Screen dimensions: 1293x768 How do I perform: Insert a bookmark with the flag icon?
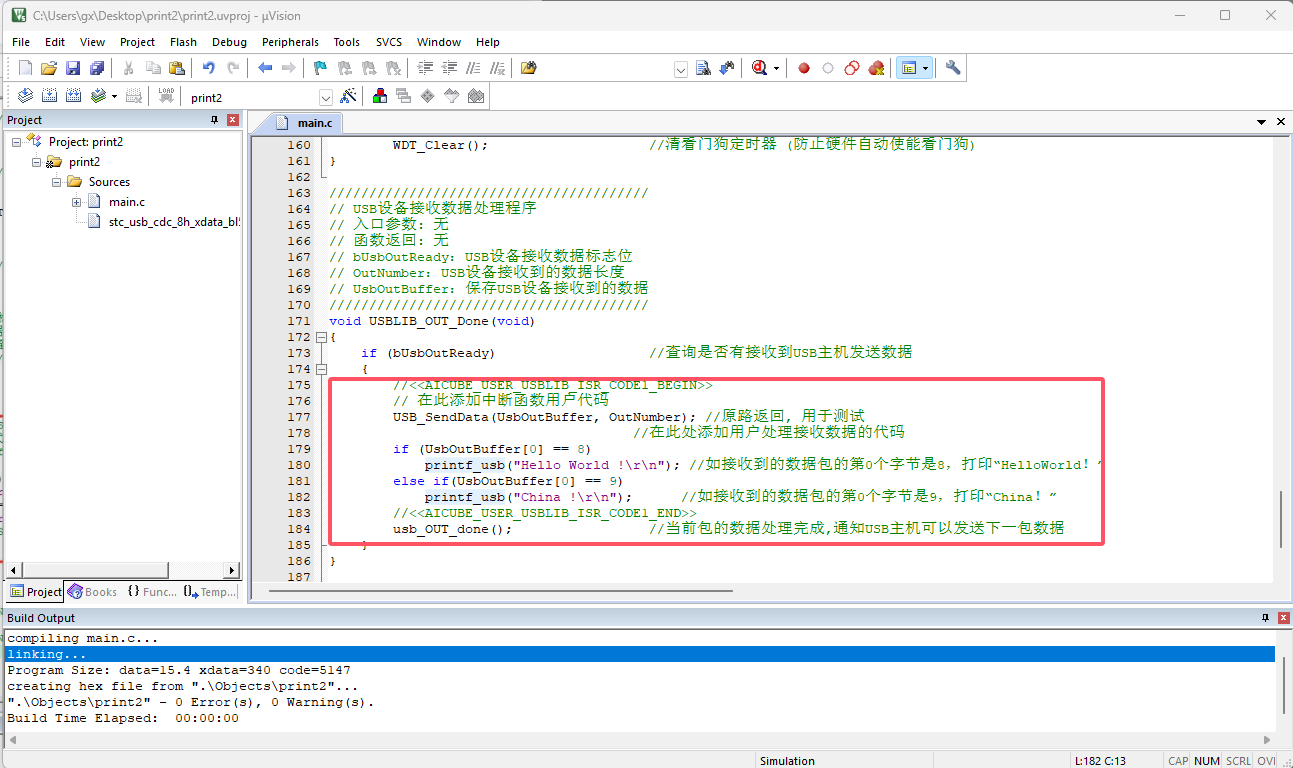pos(320,68)
